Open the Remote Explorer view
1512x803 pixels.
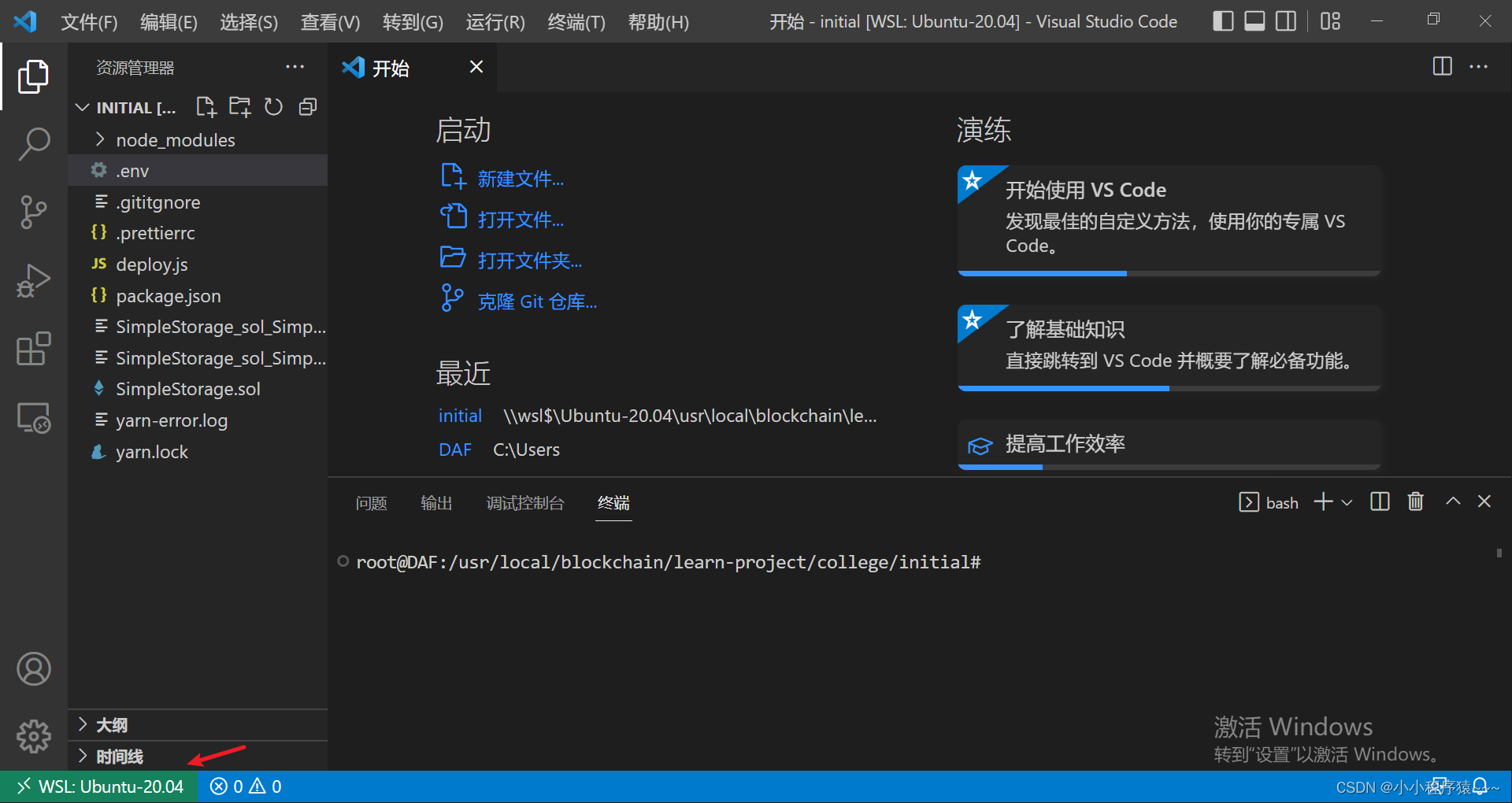click(x=33, y=417)
